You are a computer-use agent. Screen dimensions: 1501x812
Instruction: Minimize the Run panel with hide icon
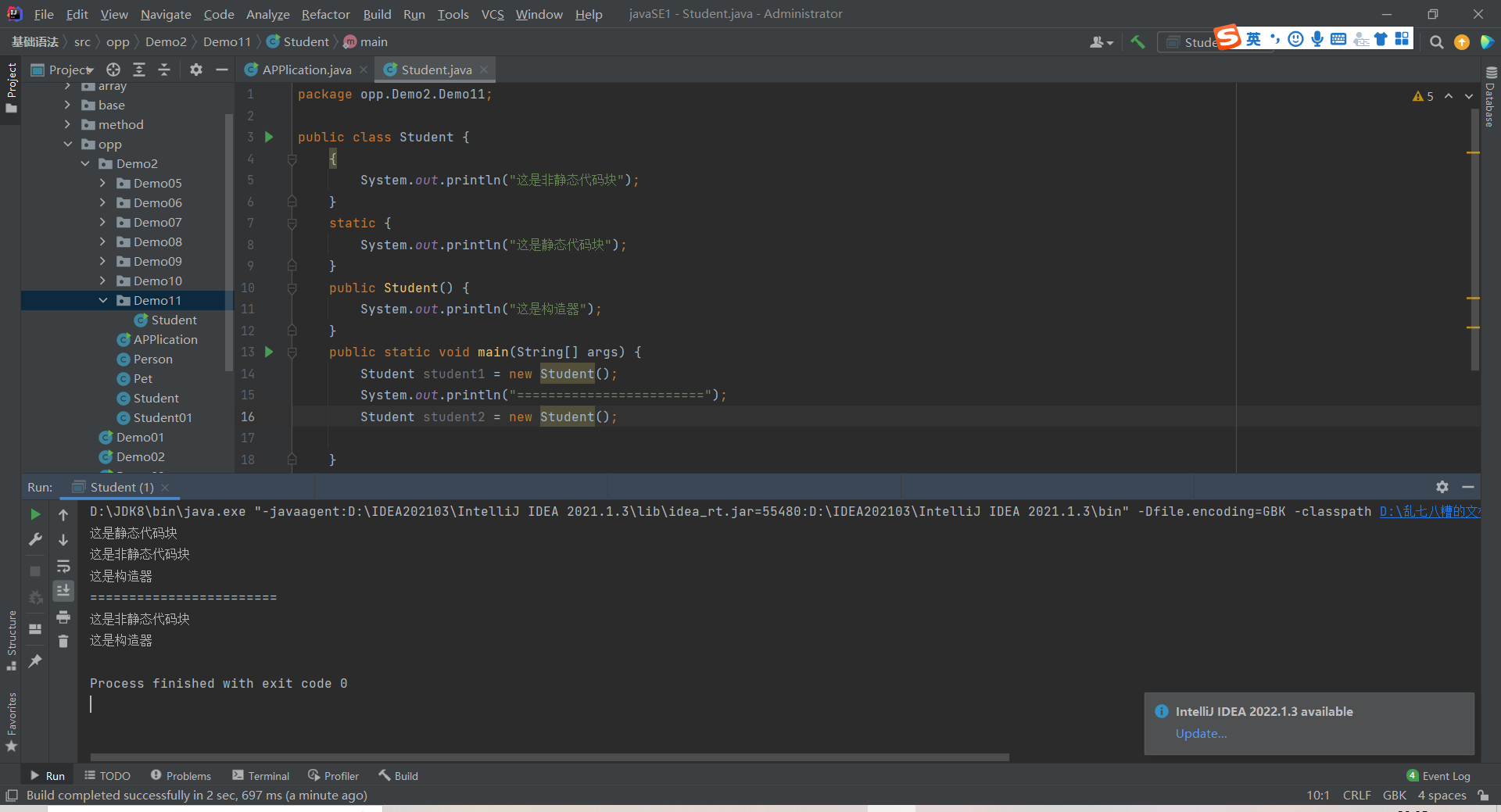[1468, 487]
